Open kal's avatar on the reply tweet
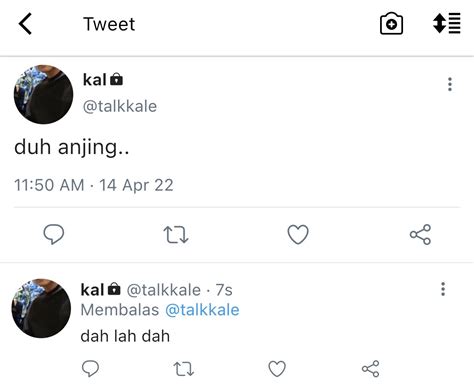 [41, 308]
